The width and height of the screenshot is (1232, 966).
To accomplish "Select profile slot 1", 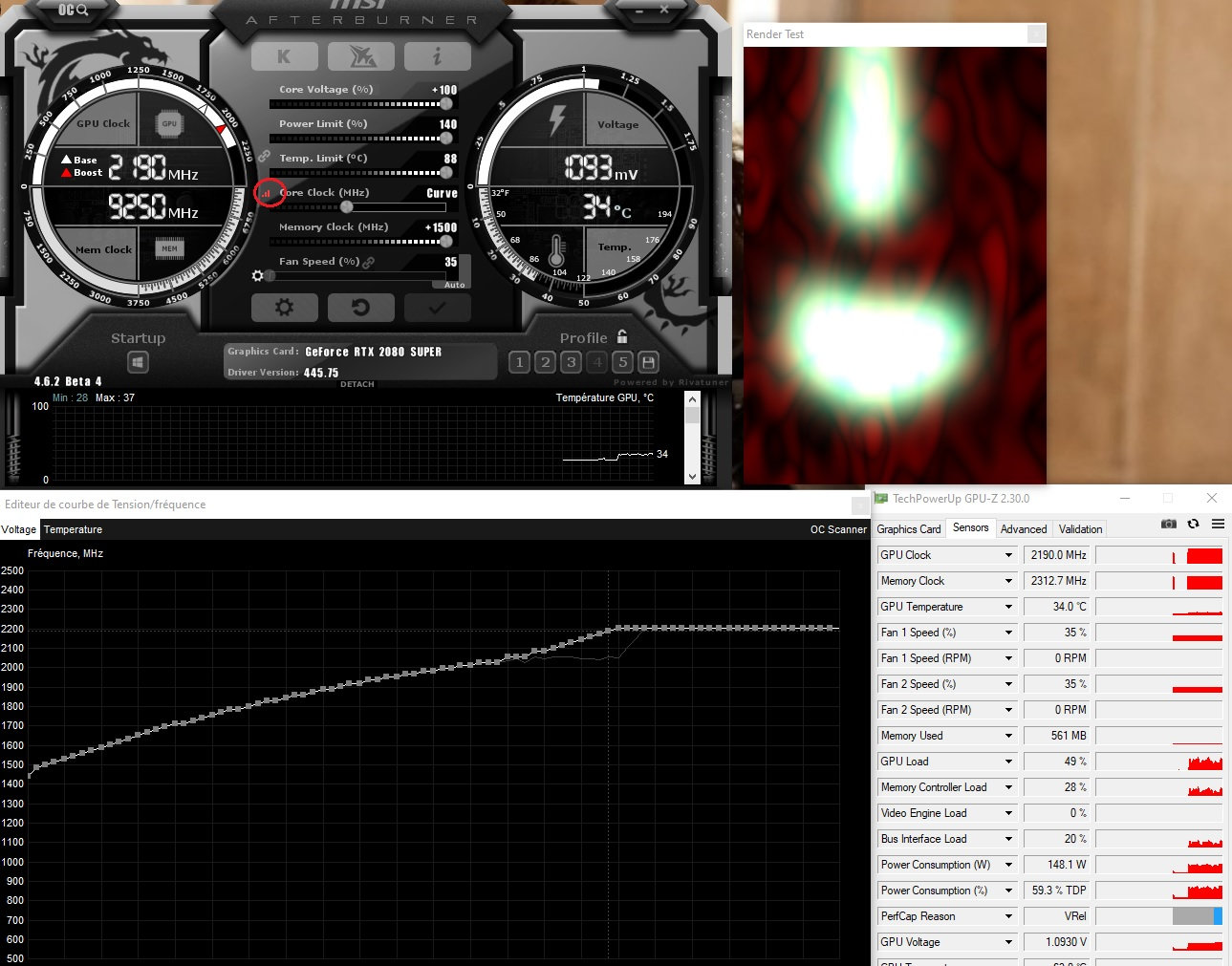I will tap(519, 362).
